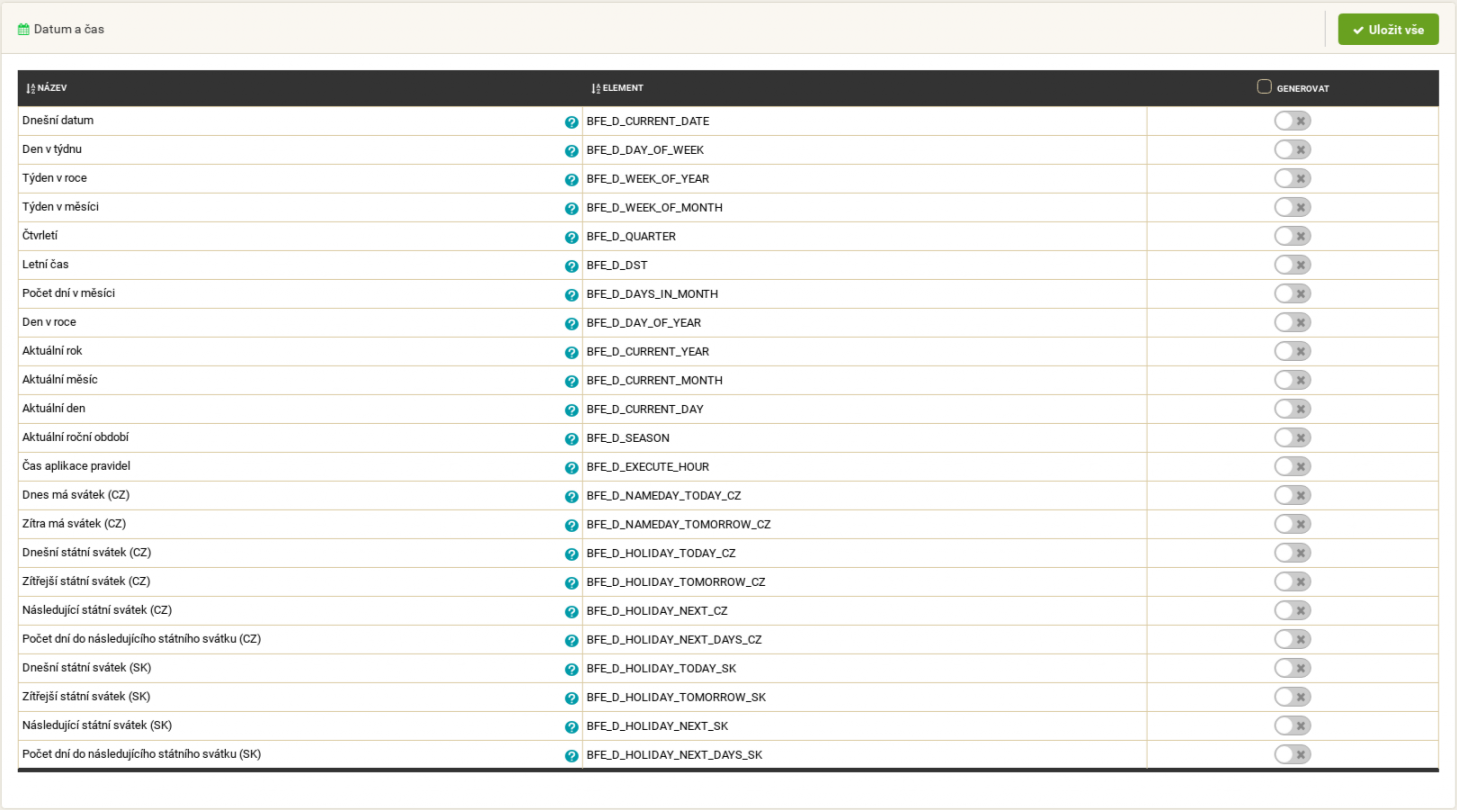This screenshot has height=810, width=1457.
Task: Show help for Letní čas row
Action: tap(572, 266)
